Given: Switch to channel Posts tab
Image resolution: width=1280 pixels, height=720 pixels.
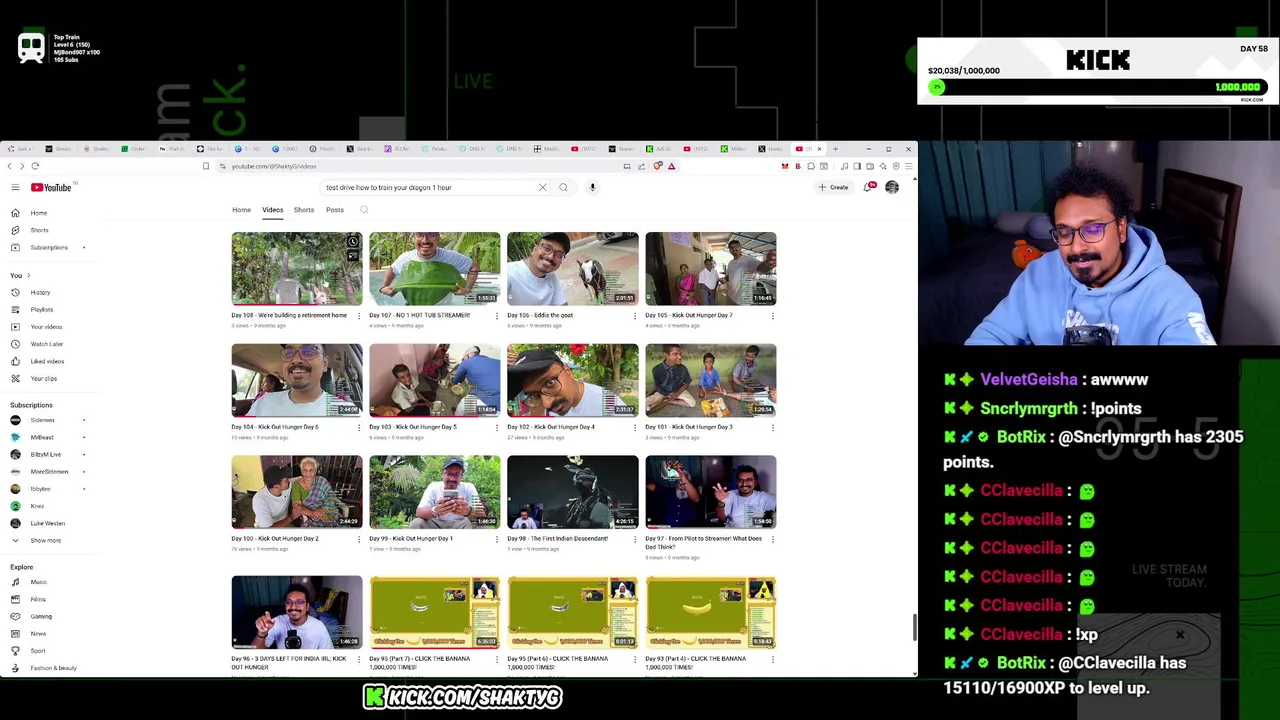Looking at the screenshot, I should point(335,210).
